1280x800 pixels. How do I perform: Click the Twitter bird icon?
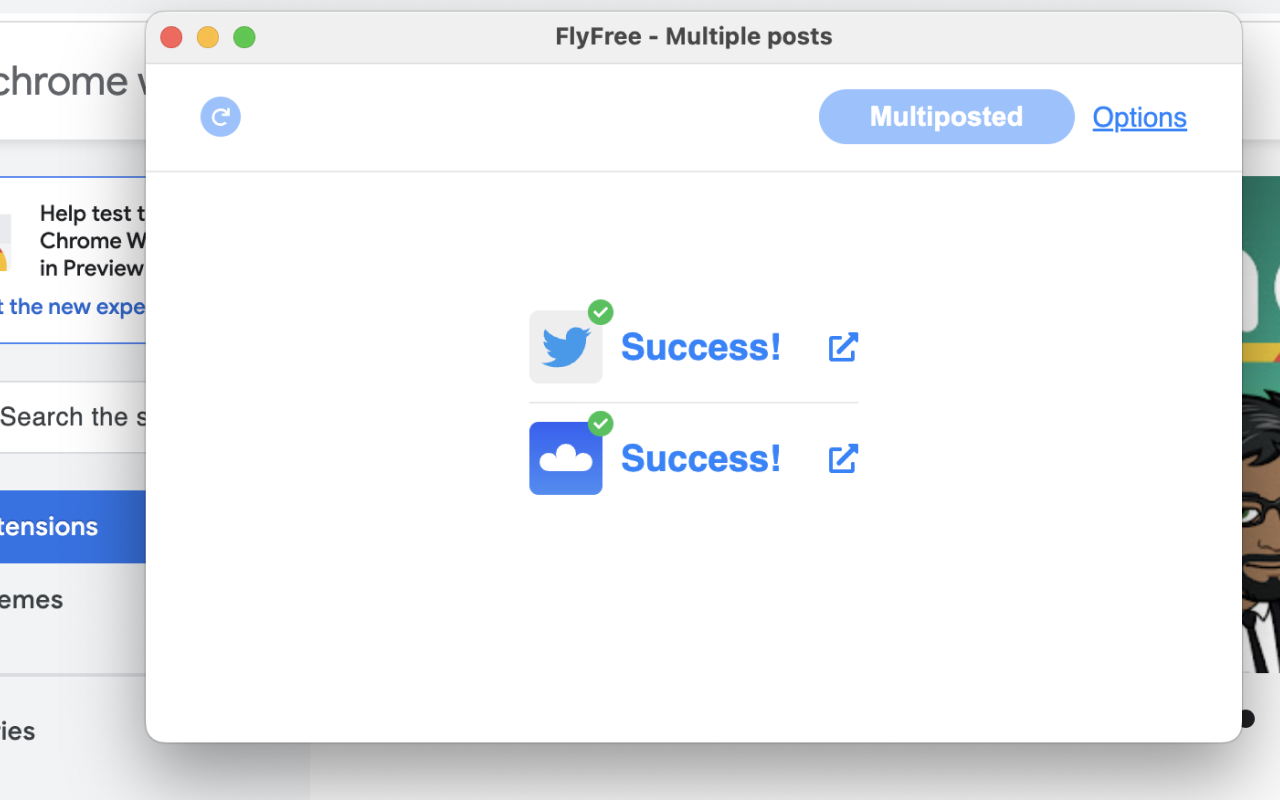(x=565, y=347)
